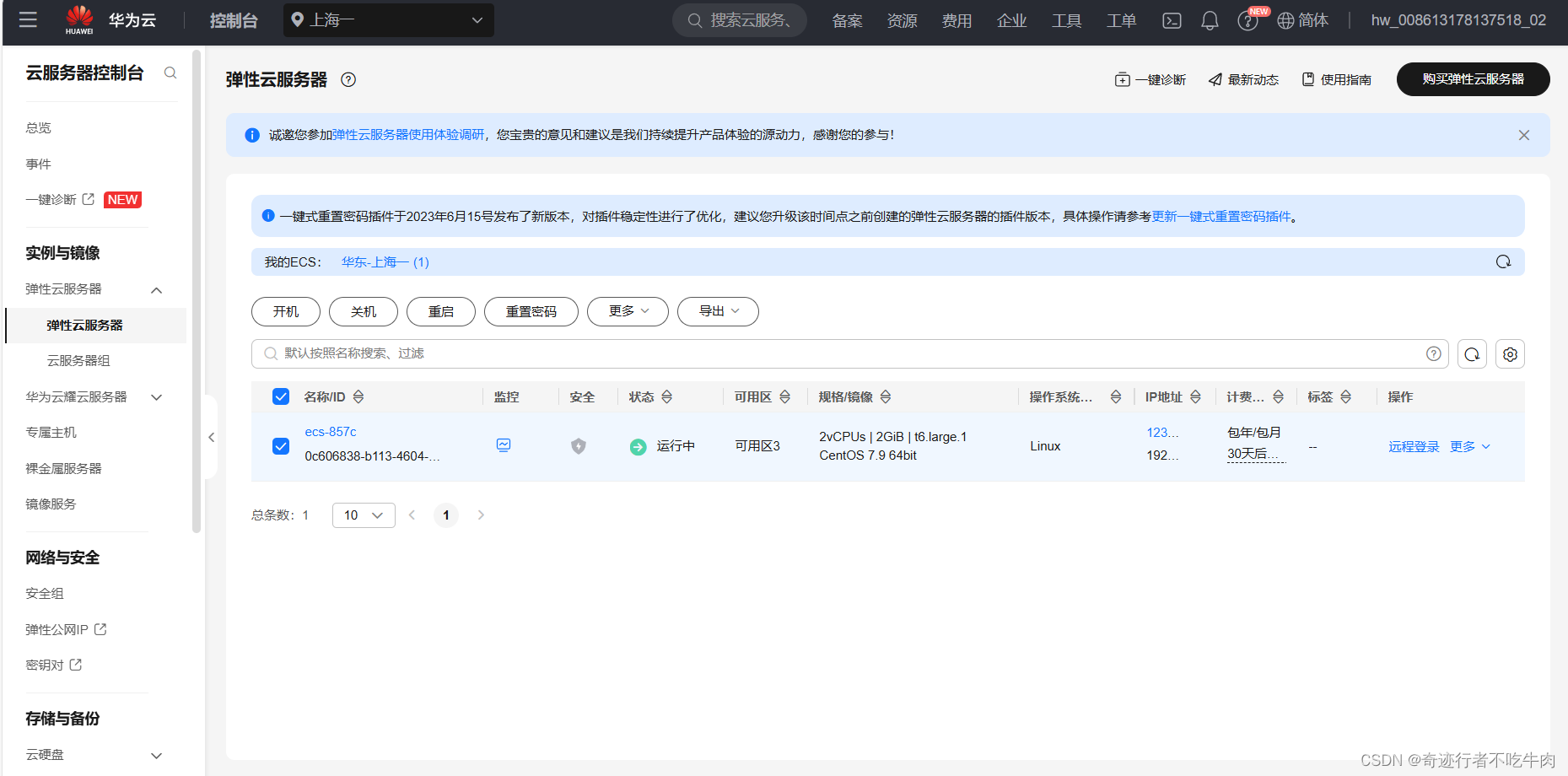This screenshot has width=1568, height=776.
Task: Open the 企业 top menu
Action: [1011, 20]
